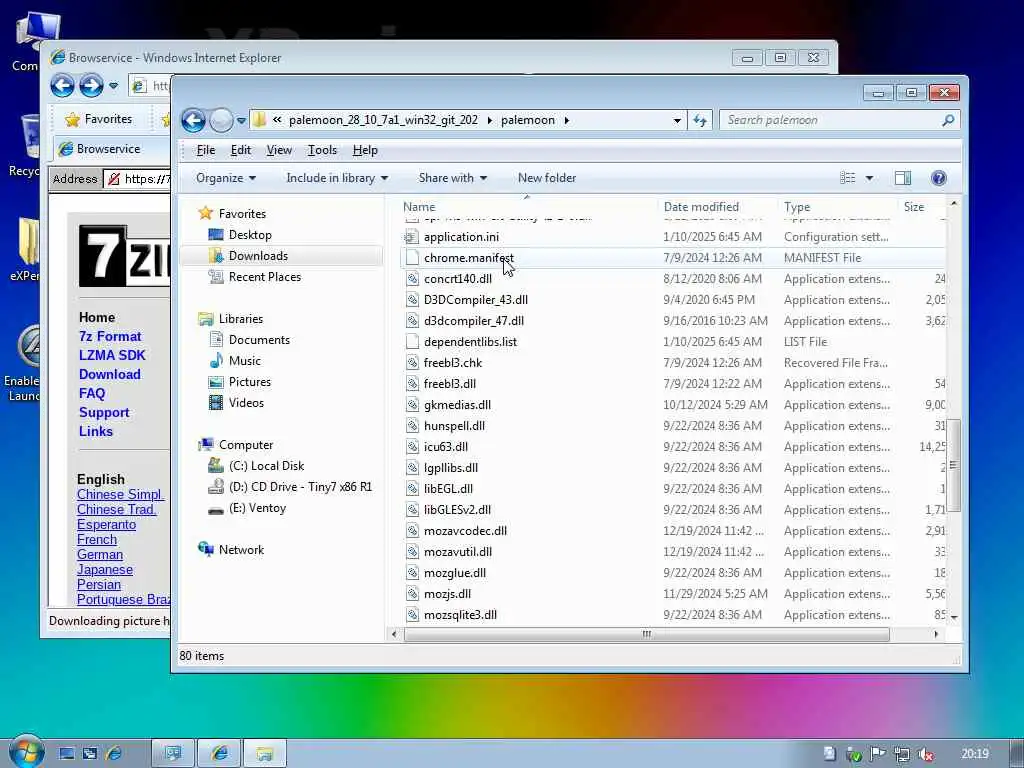Follow the 7z Format link
The height and width of the screenshot is (768, 1024).
coord(110,336)
